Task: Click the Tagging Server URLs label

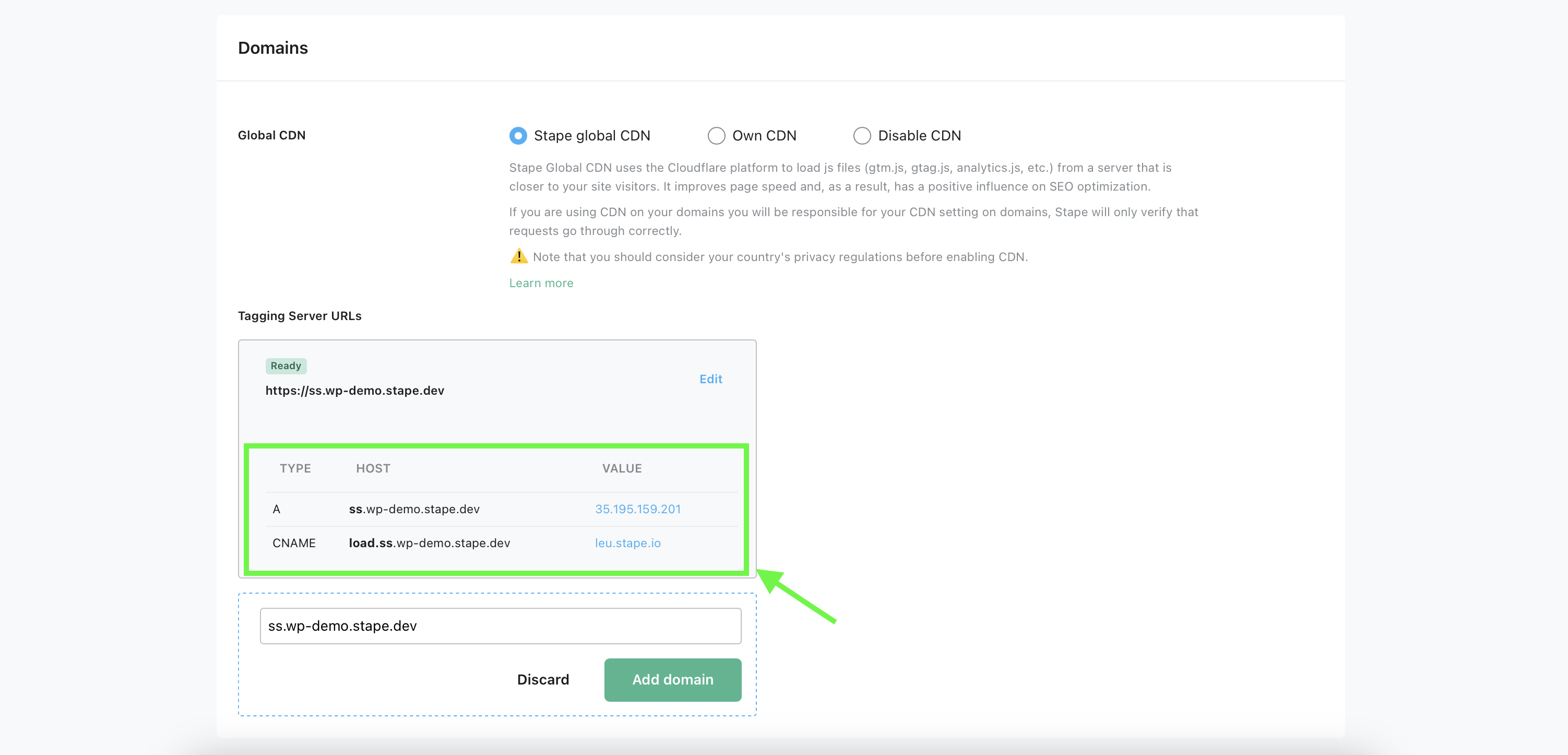Action: pos(299,315)
